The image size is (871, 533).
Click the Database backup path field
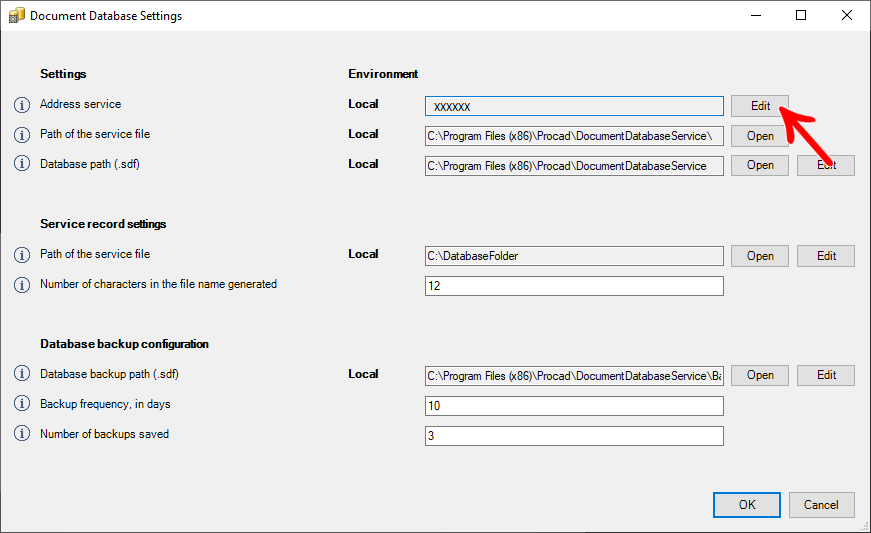pyautogui.click(x=574, y=376)
